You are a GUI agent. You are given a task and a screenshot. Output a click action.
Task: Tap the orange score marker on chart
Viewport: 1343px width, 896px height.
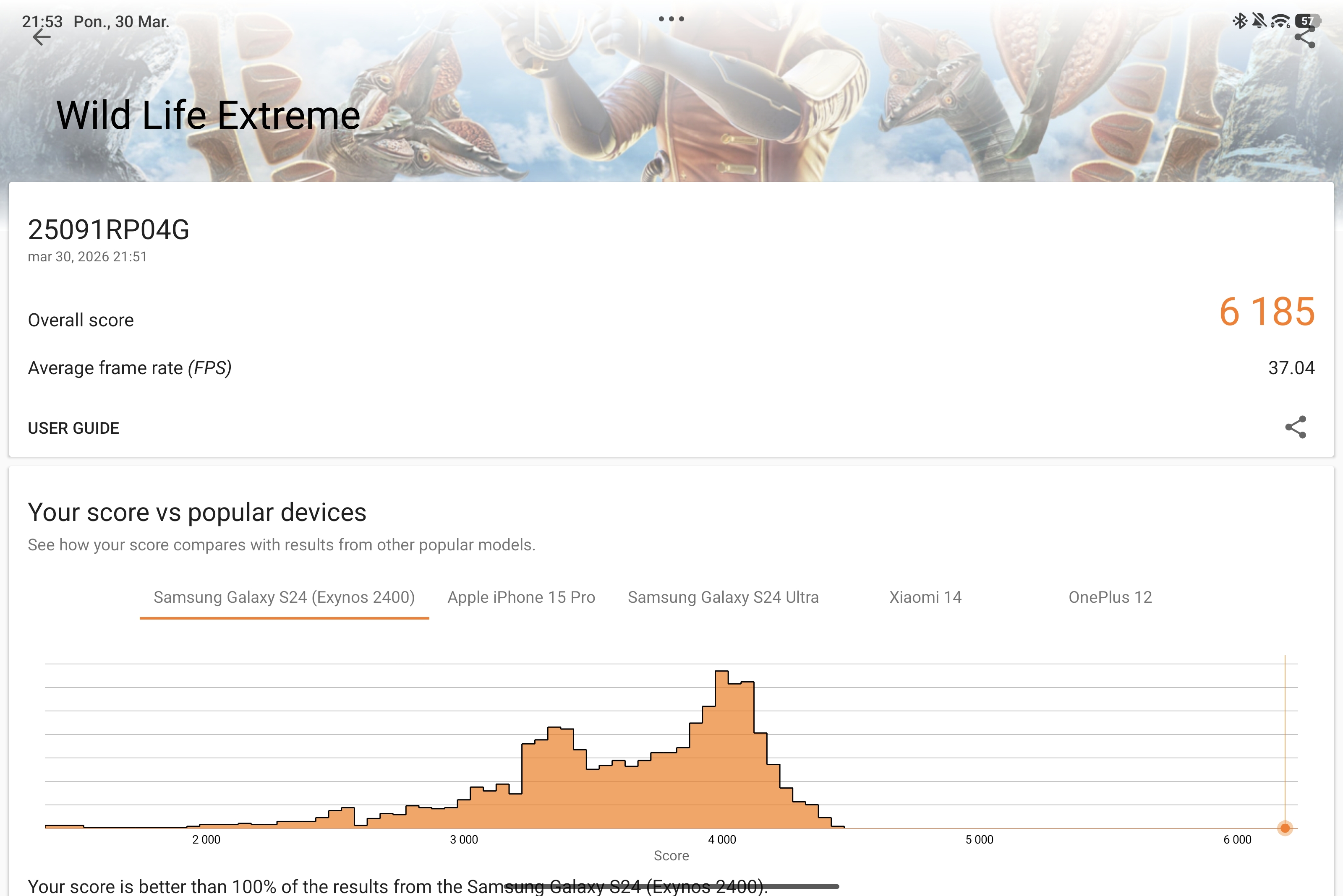[1285, 828]
